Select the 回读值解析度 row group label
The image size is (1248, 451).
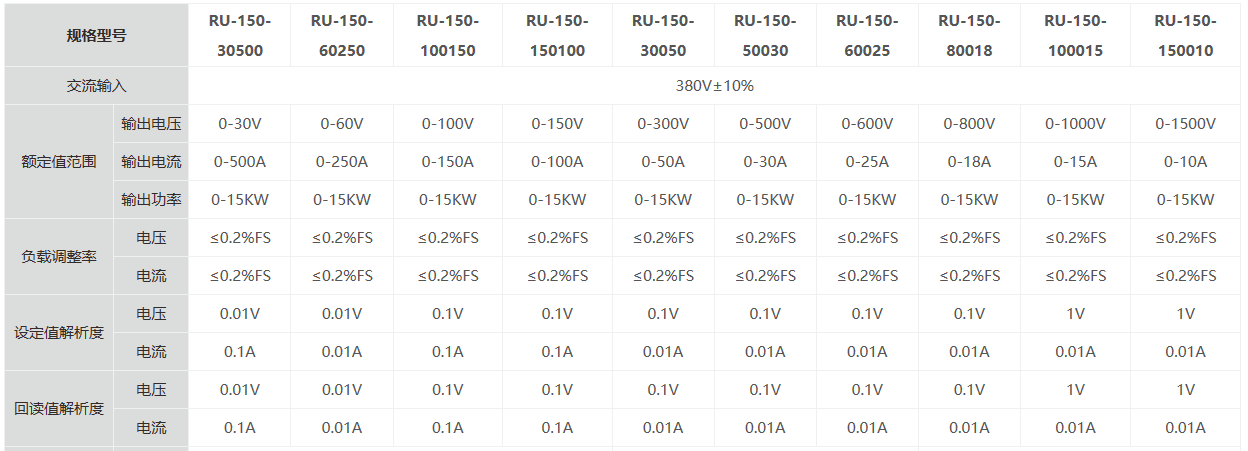tap(59, 409)
